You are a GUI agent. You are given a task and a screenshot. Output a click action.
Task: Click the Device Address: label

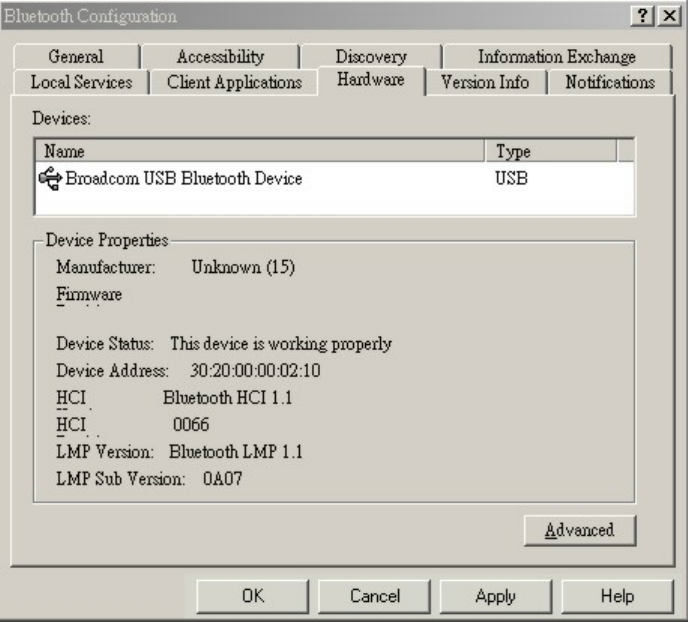(112, 371)
